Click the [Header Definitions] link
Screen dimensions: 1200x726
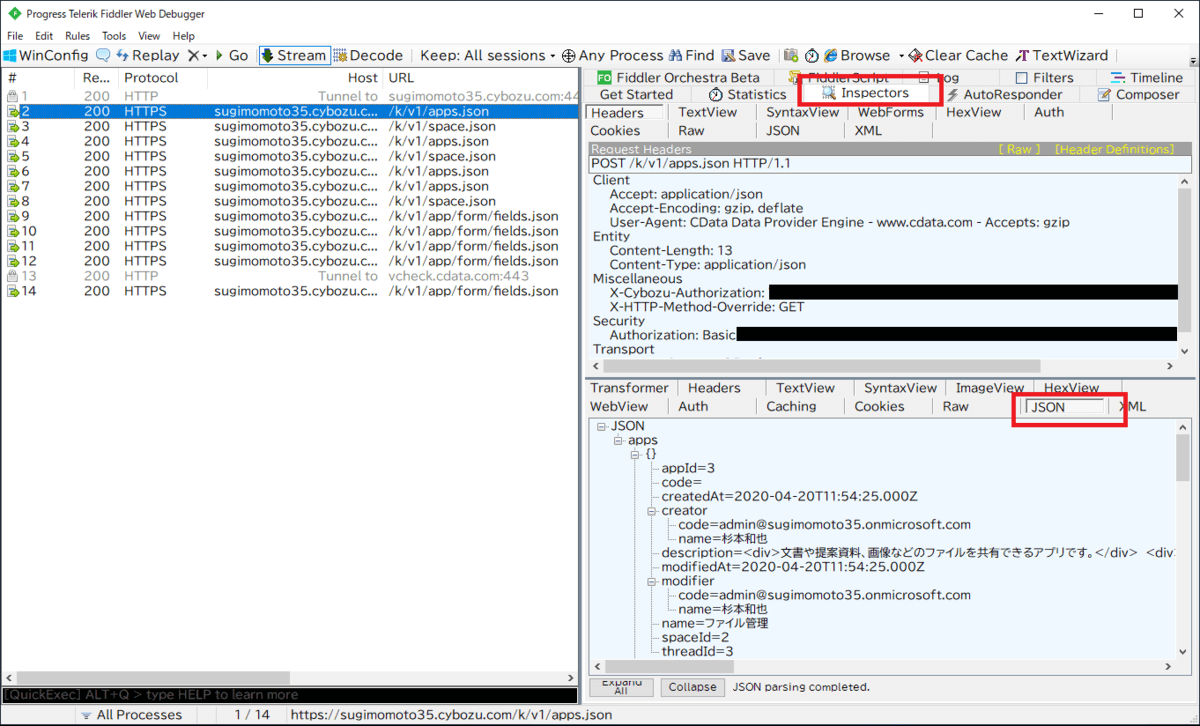1114,149
